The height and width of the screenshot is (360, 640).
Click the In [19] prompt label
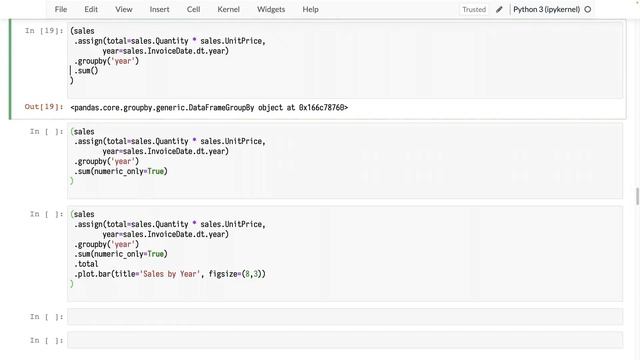pos(44,31)
